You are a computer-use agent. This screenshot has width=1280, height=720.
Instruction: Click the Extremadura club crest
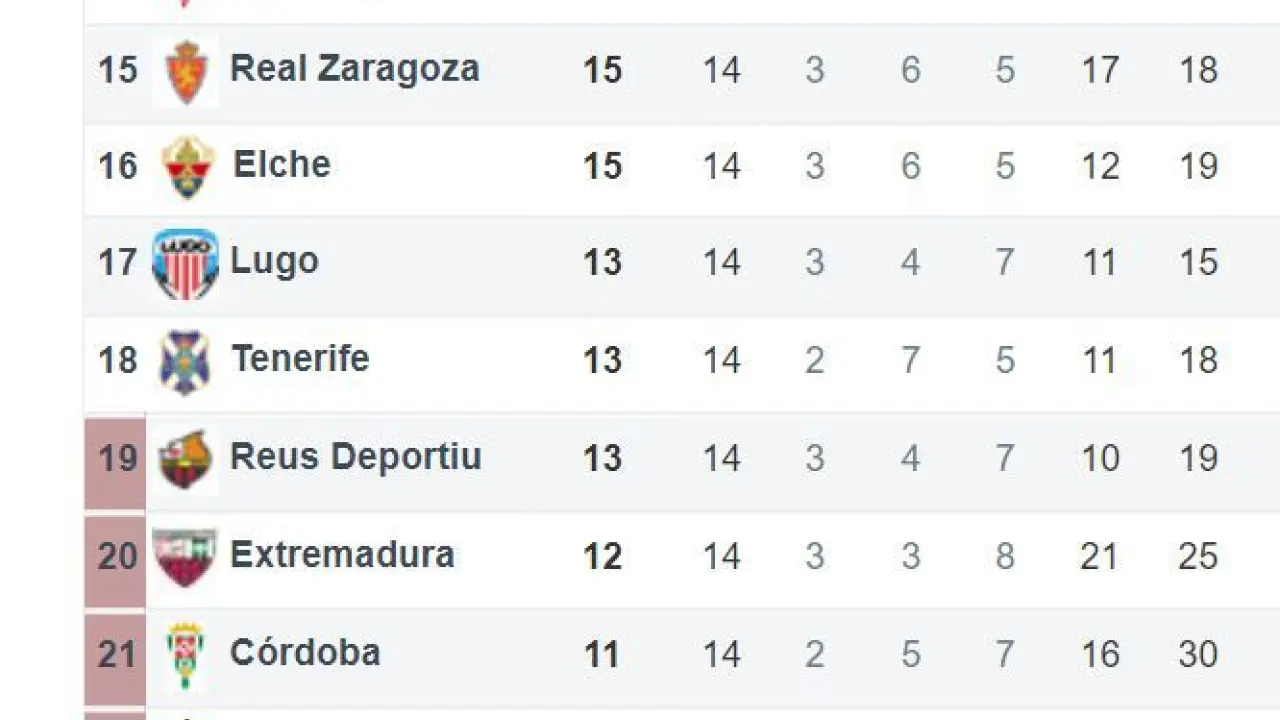(x=185, y=556)
